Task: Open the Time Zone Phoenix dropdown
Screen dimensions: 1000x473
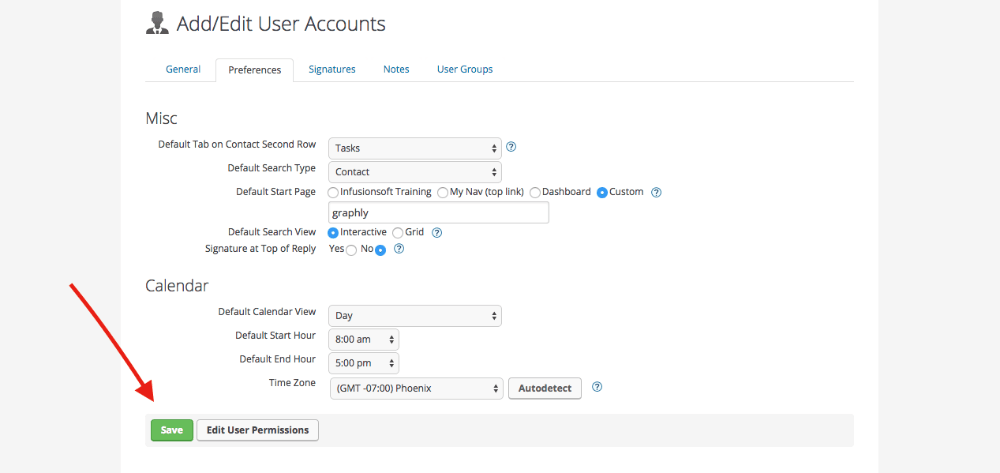Action: (x=417, y=388)
